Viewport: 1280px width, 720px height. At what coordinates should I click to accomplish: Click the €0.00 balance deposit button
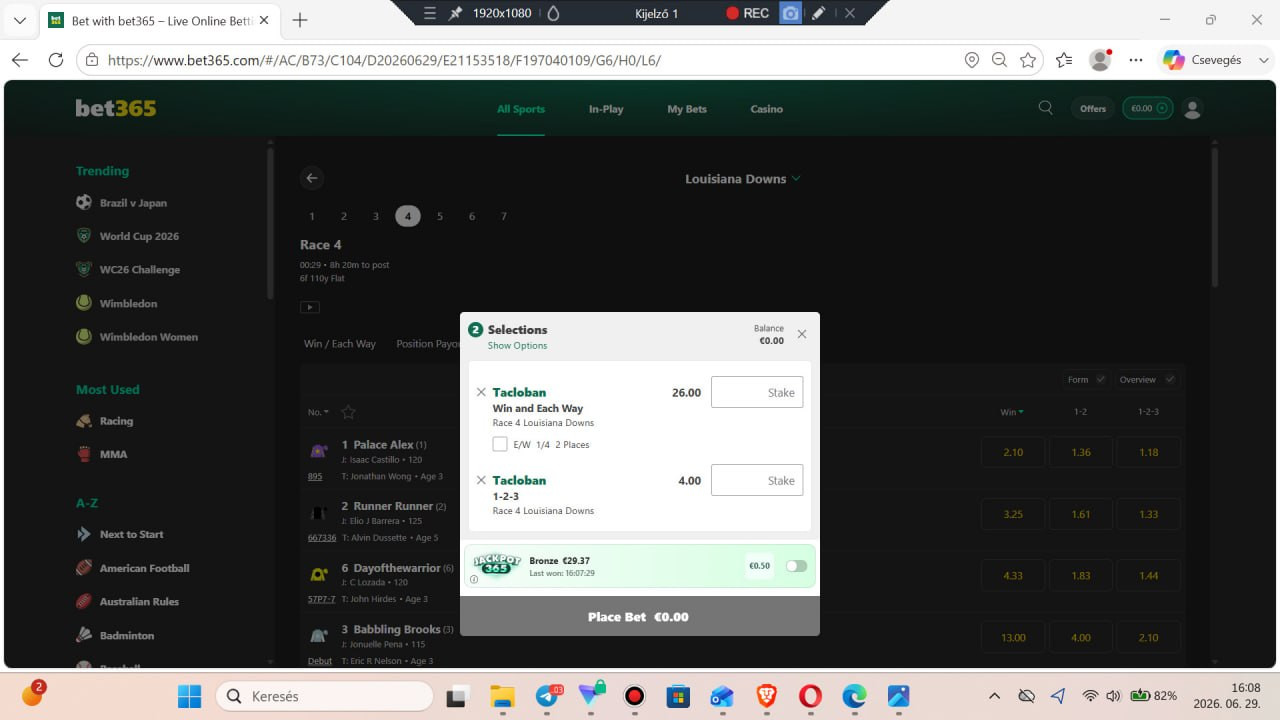click(1147, 108)
